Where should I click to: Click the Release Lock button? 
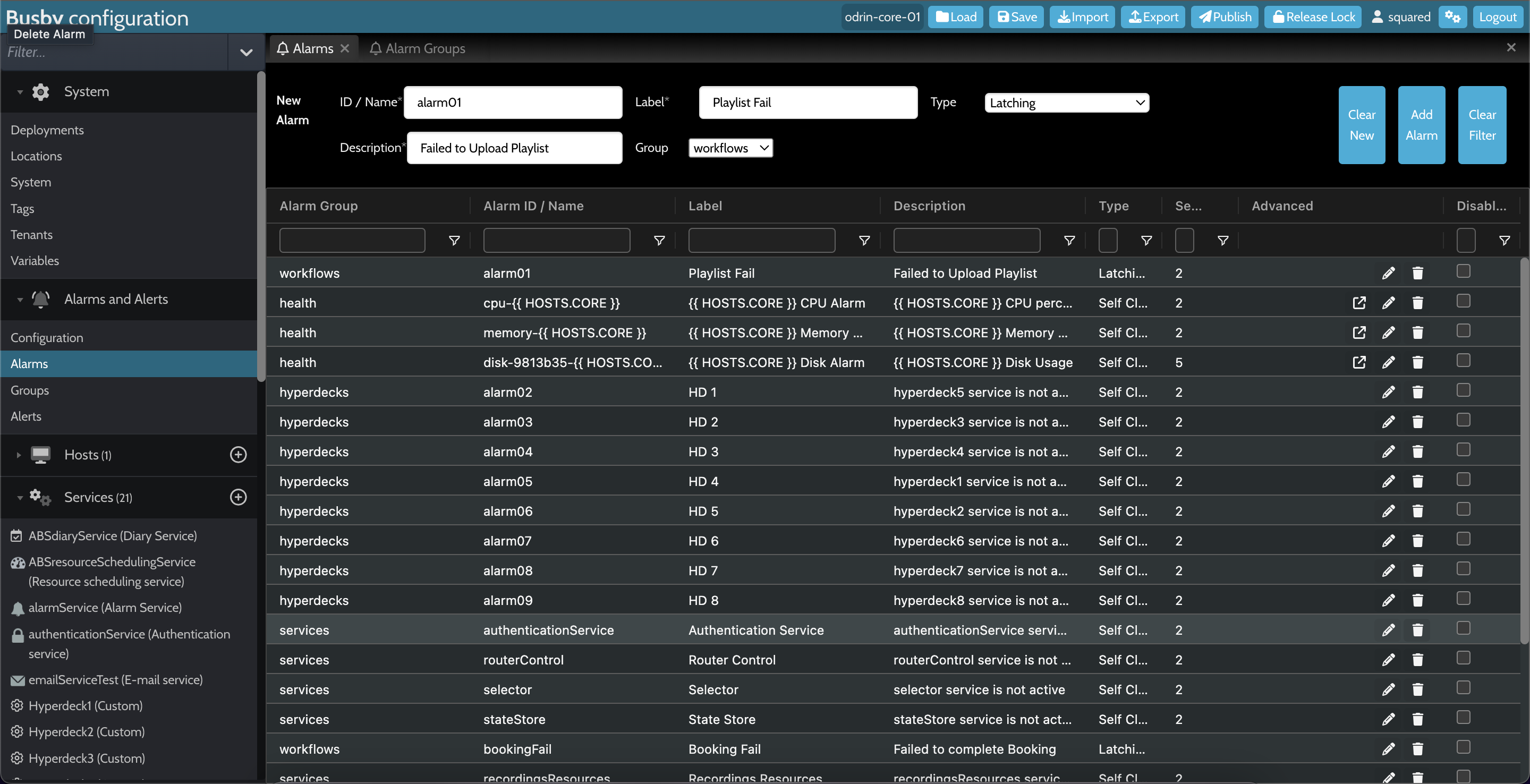pyautogui.click(x=1313, y=16)
